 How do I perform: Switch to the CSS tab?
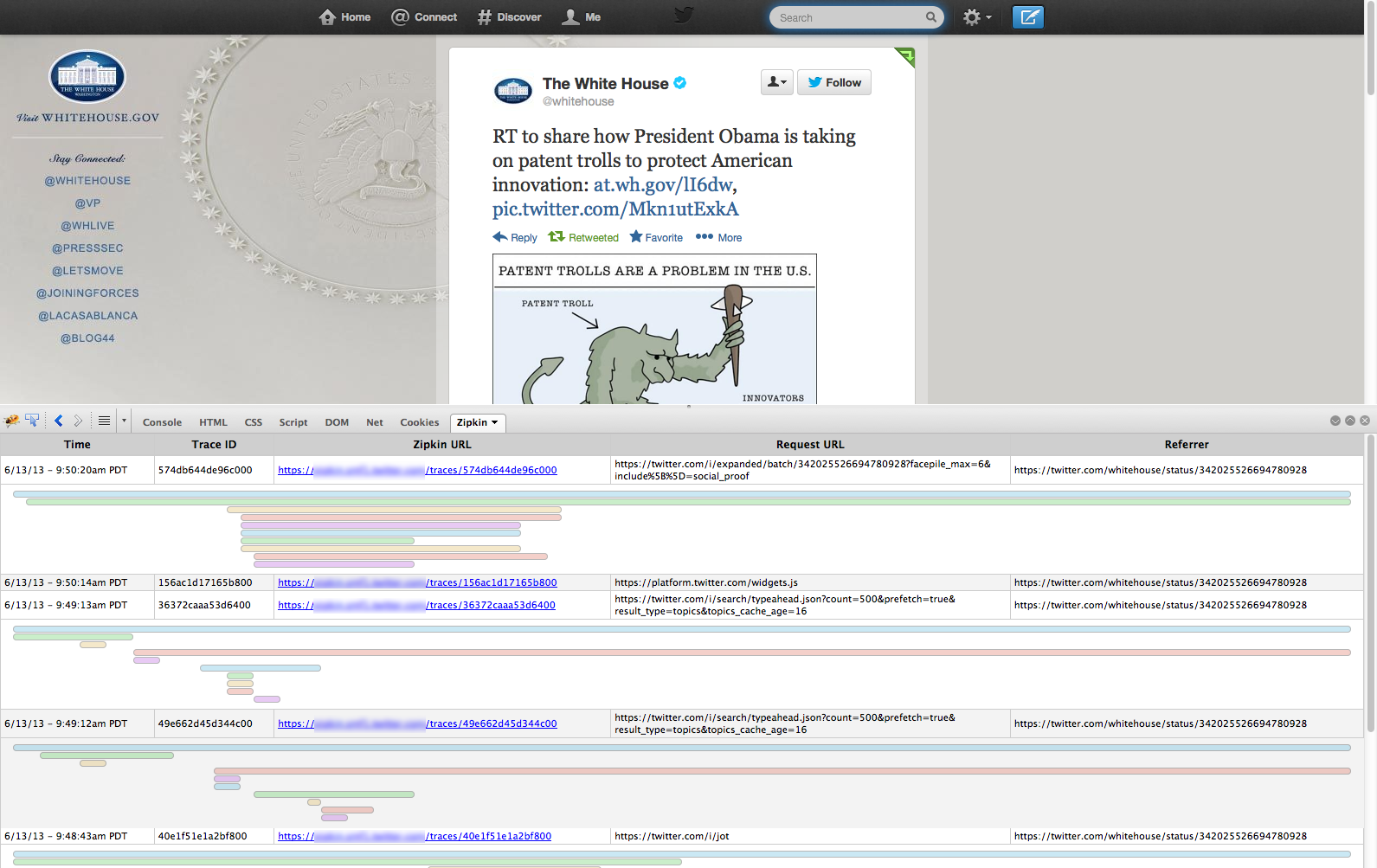tap(253, 422)
